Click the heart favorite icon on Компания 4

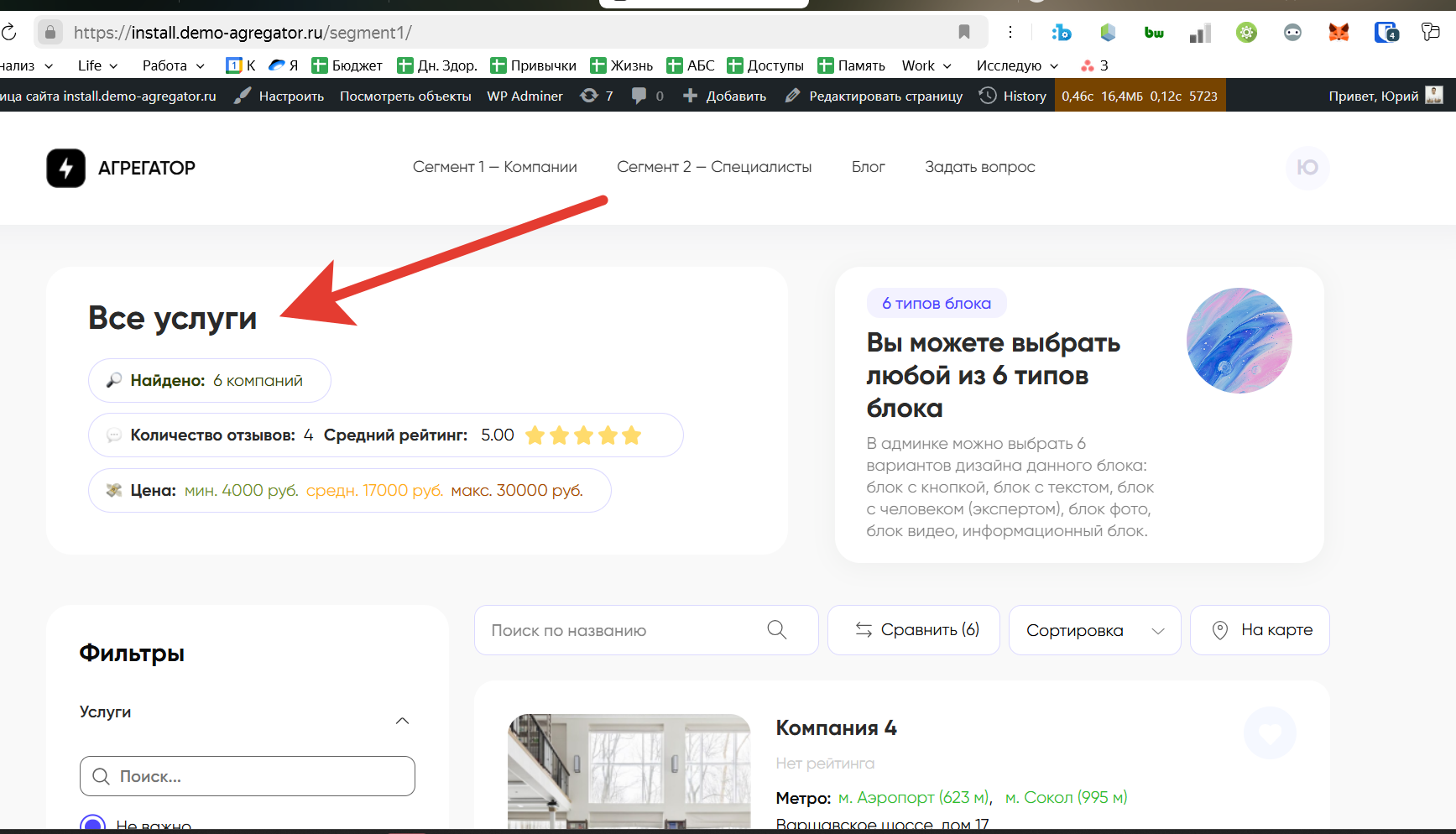tap(1269, 733)
